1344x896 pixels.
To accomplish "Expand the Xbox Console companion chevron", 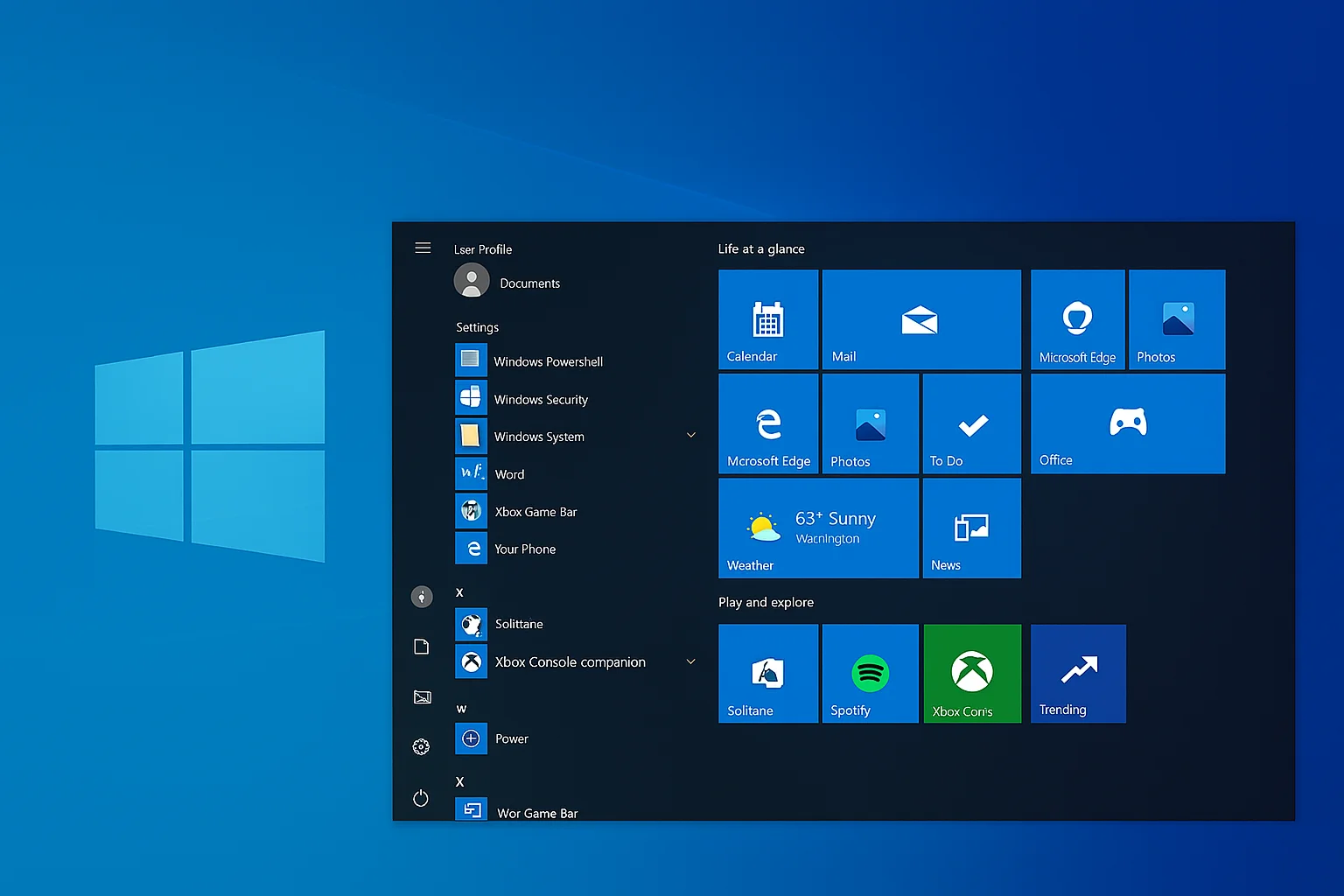I will tap(691, 661).
